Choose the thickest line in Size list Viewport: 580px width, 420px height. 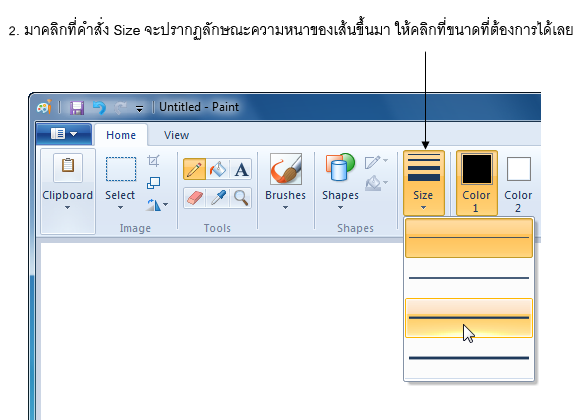click(x=469, y=358)
